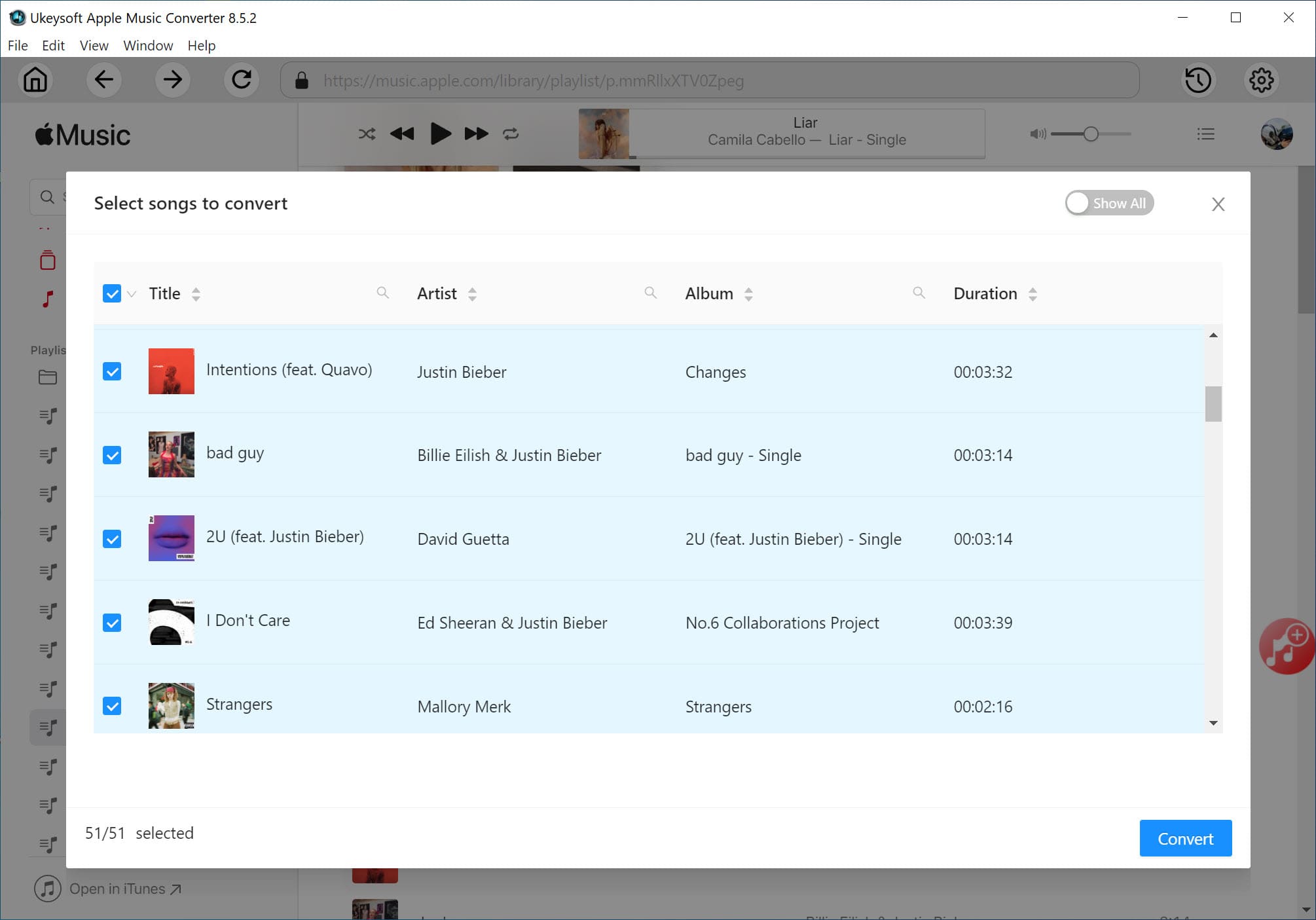Navigate forward with the right arrow button
Viewport: 1316px width, 920px height.
click(x=173, y=81)
